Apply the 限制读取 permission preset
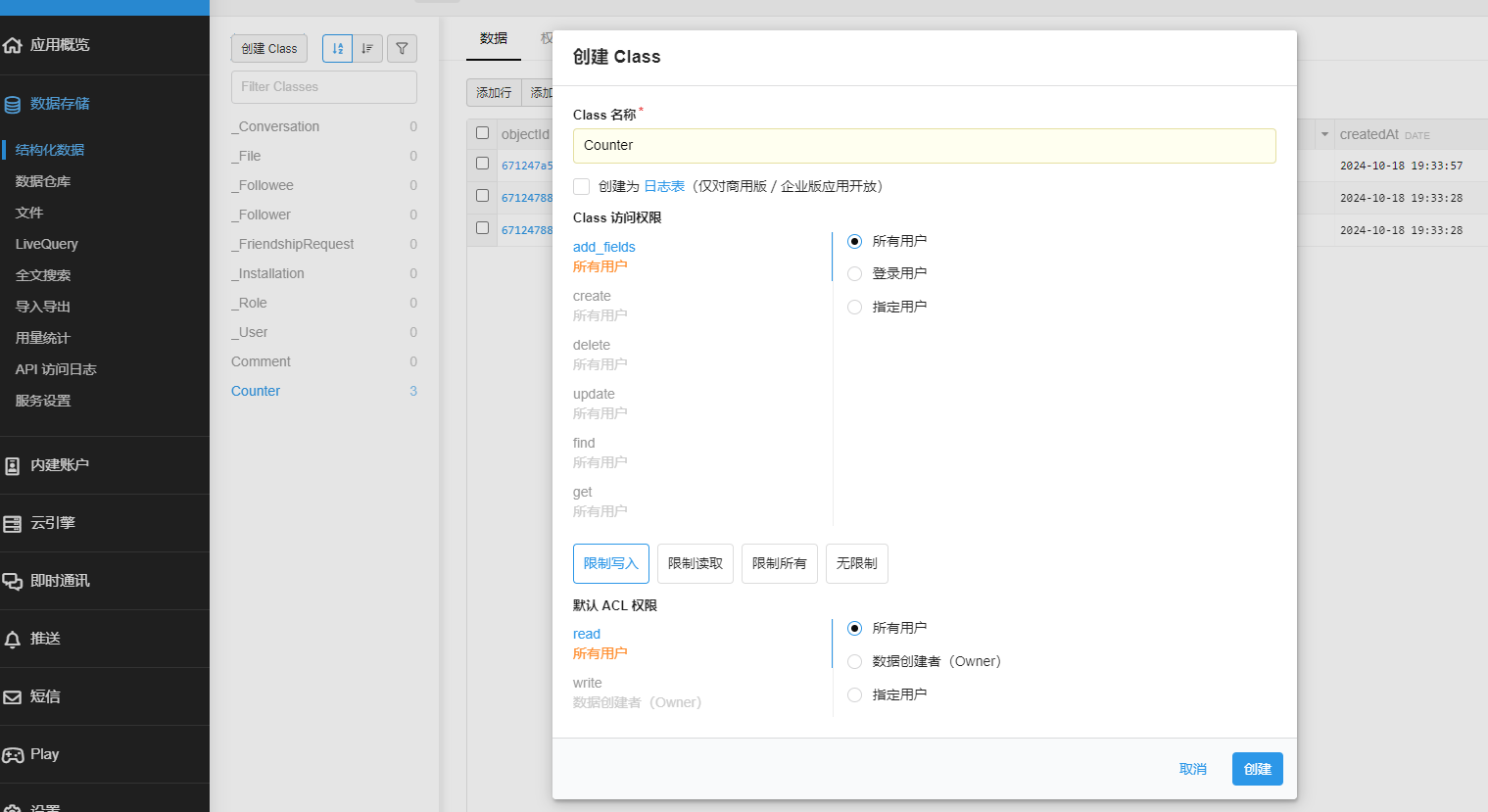The image size is (1488, 812). click(x=695, y=563)
